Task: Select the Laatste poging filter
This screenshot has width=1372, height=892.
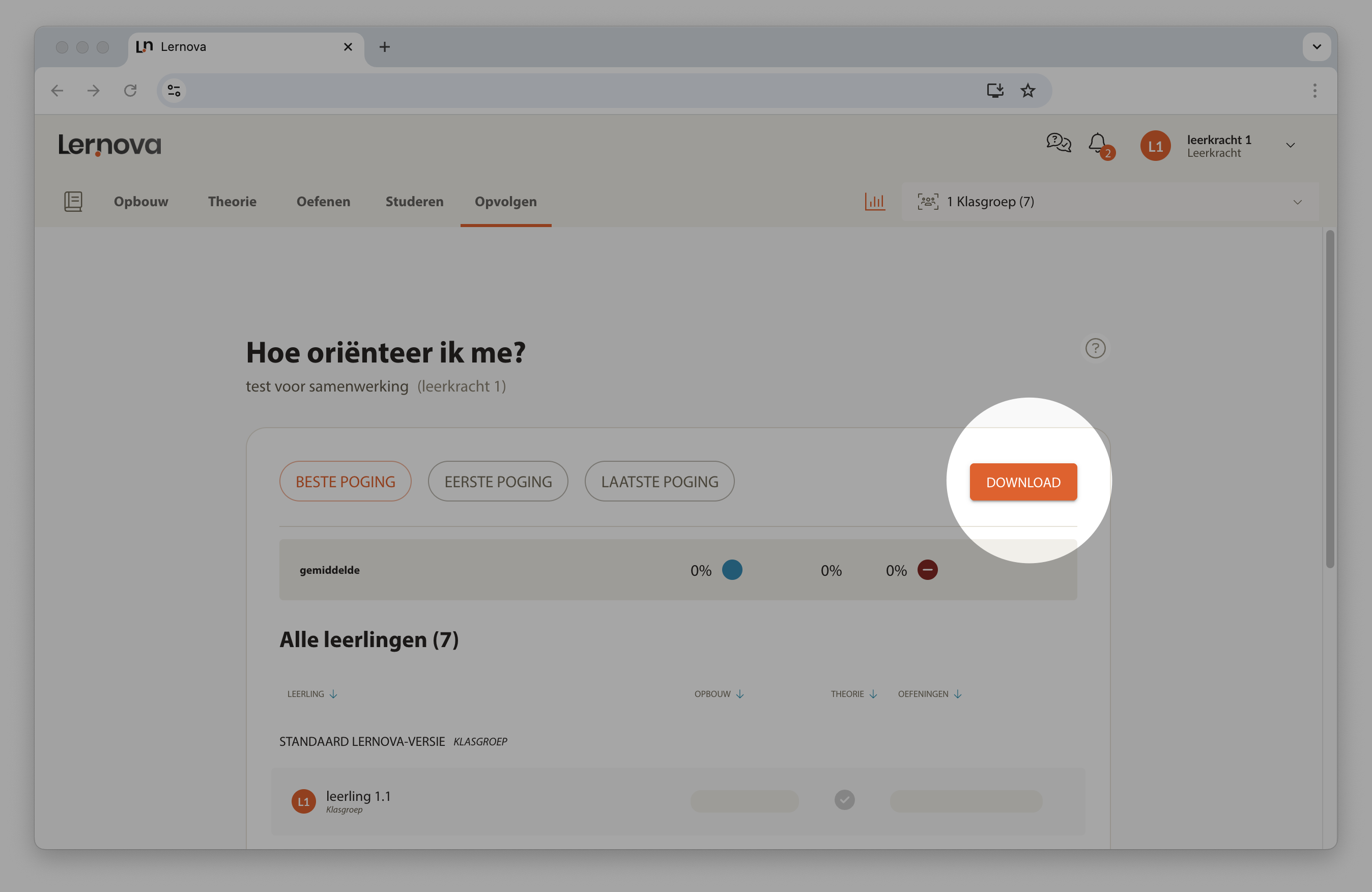Action: coord(660,482)
